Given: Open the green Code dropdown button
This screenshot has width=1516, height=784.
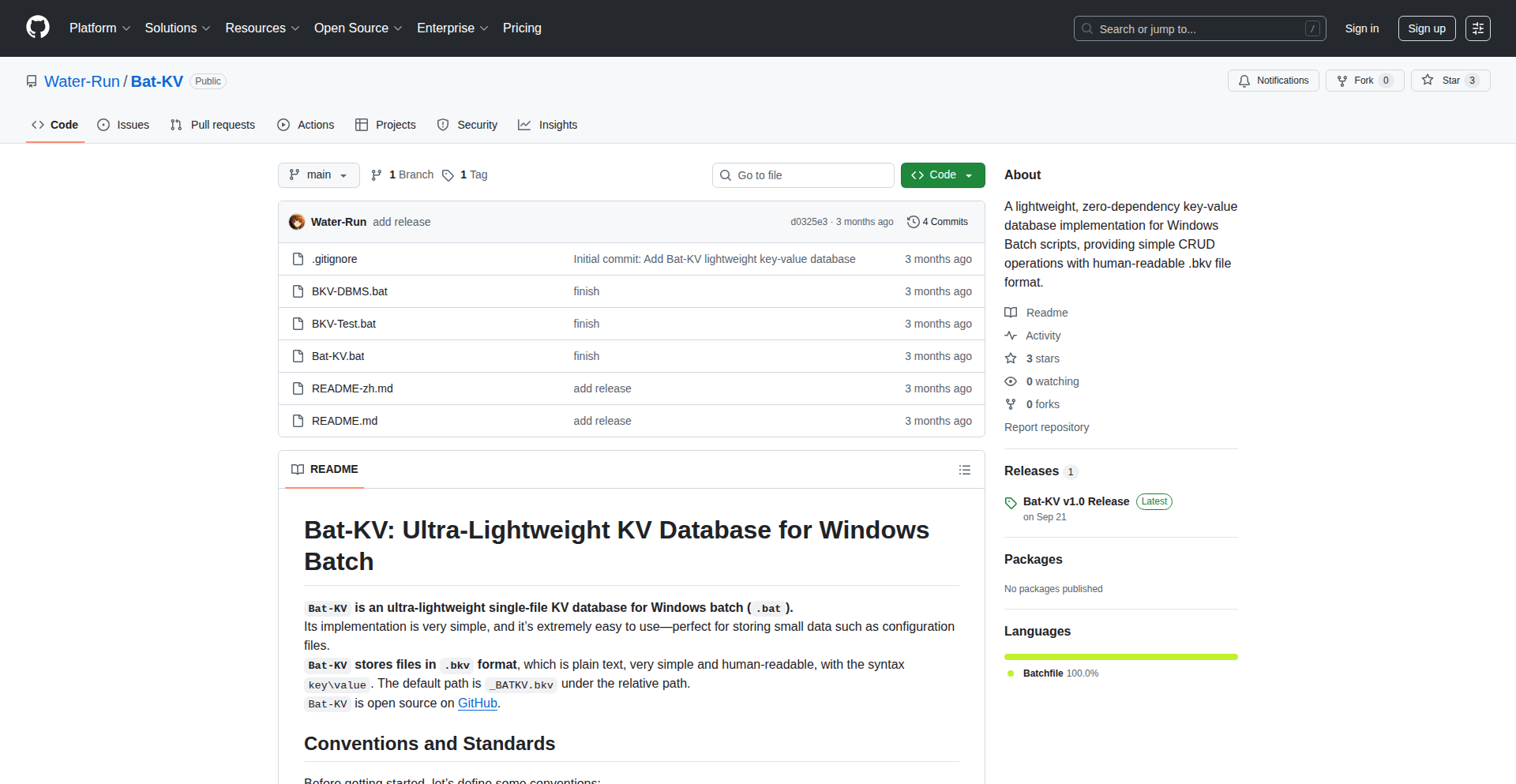Looking at the screenshot, I should (943, 175).
